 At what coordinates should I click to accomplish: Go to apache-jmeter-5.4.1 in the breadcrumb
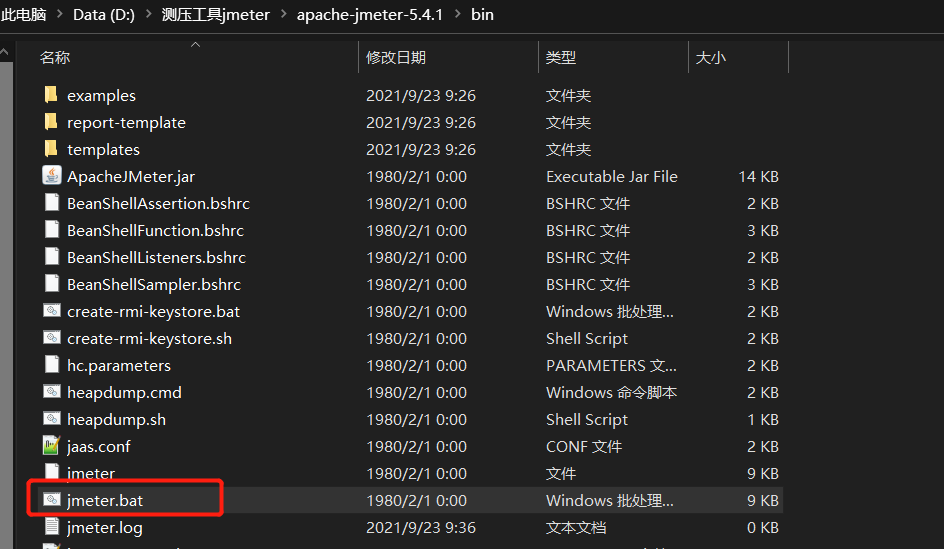coord(370,14)
